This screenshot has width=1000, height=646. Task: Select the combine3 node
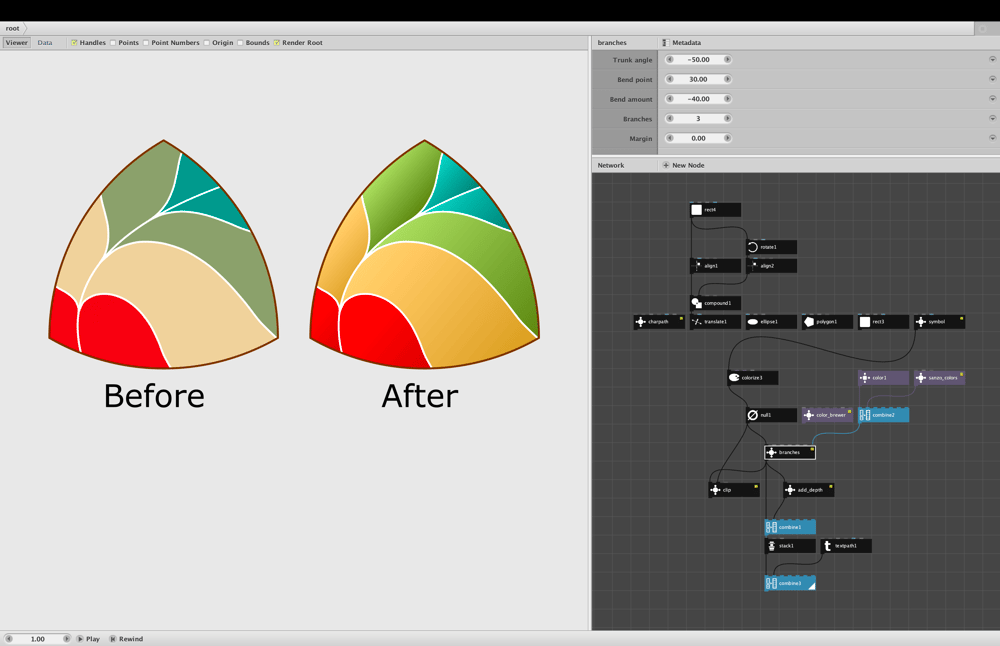click(790, 583)
